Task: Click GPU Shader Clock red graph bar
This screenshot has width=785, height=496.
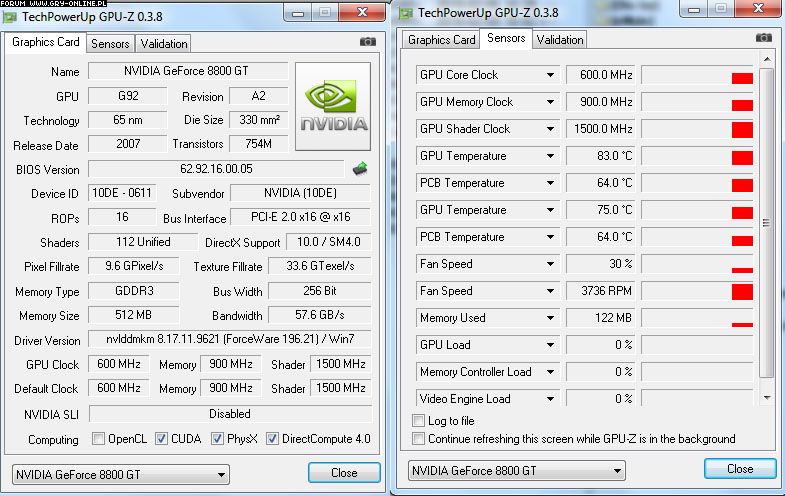Action: 742,130
